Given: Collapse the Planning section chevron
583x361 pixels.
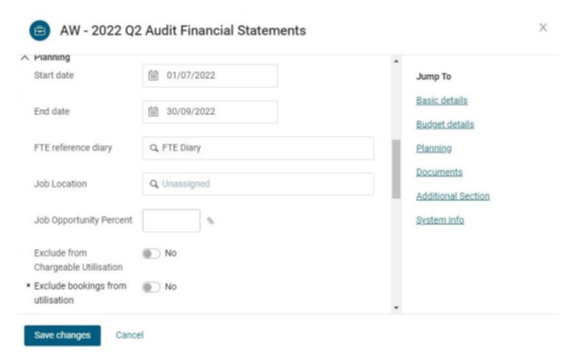Looking at the screenshot, I should tap(25, 58).
